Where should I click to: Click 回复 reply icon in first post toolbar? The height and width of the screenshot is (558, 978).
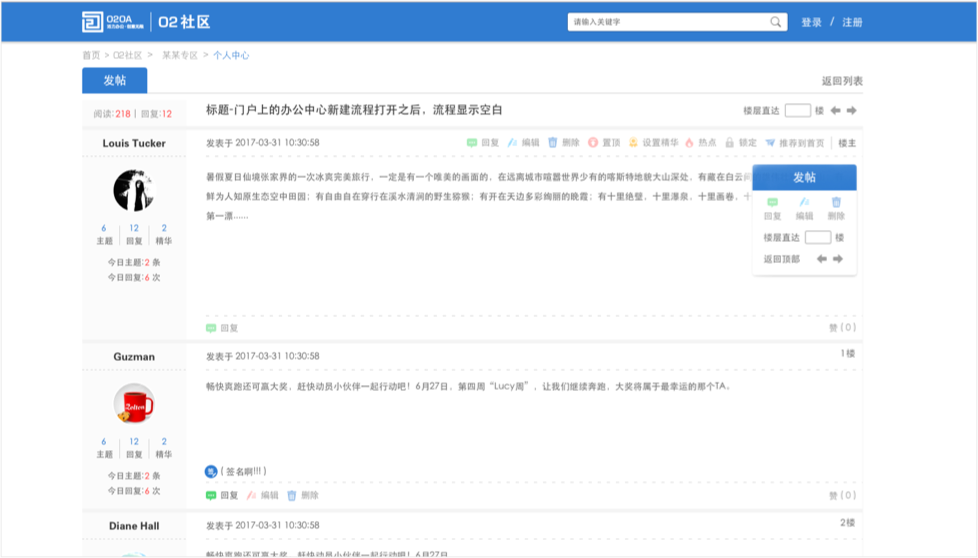[472, 143]
